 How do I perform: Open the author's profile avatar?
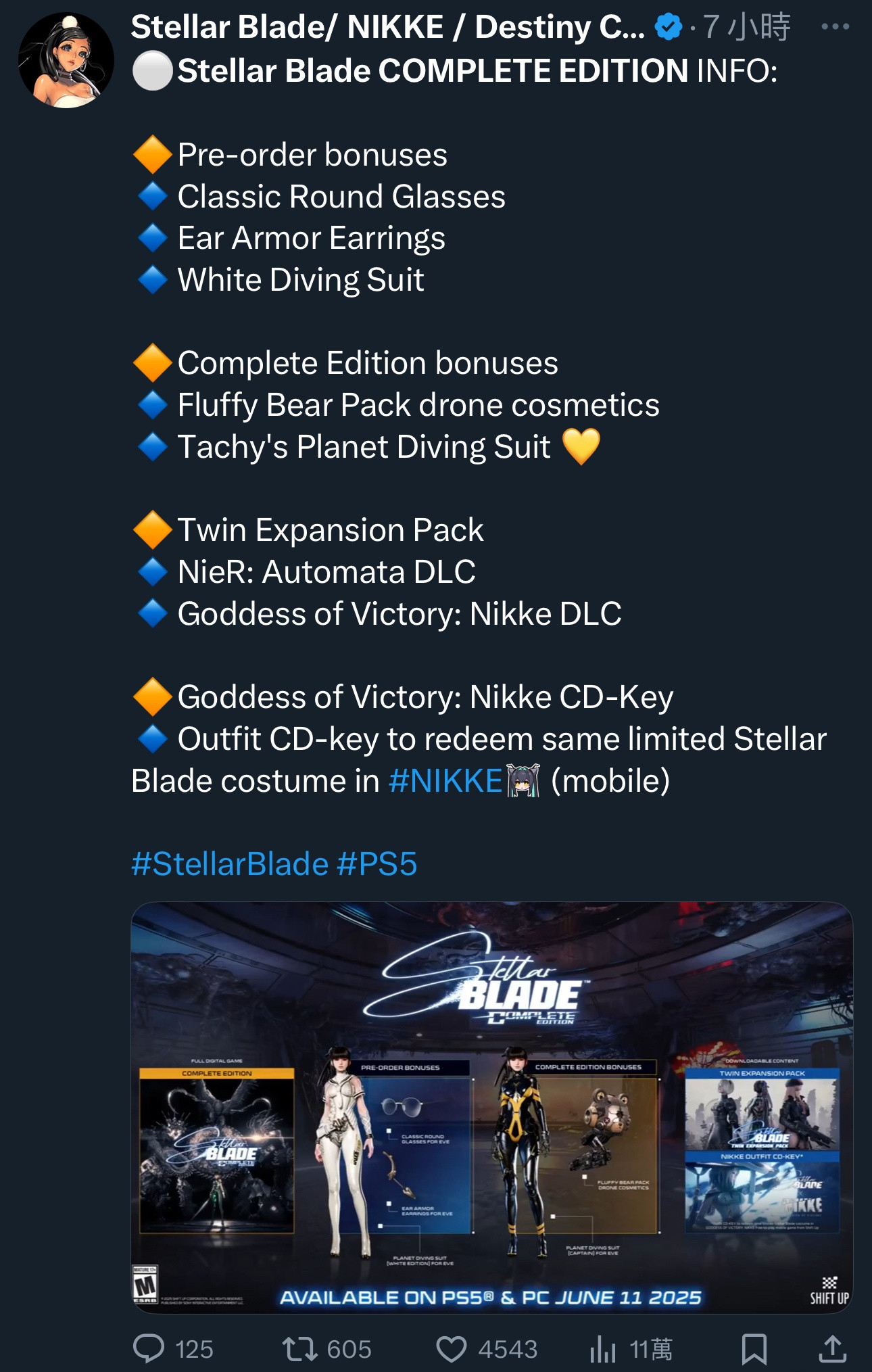pos(66,60)
